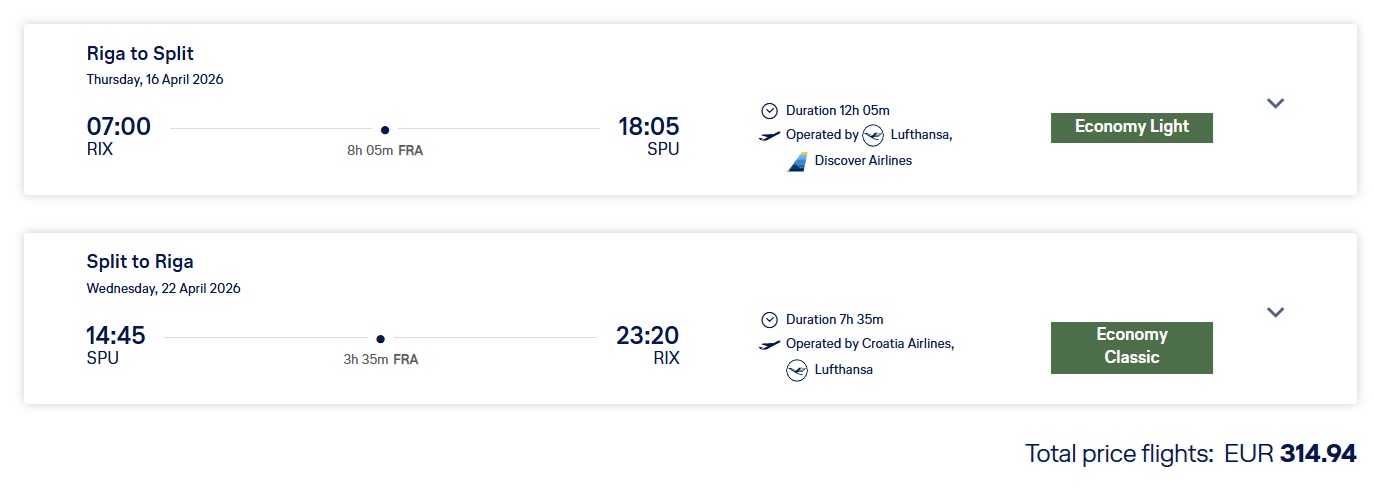Click the Discover Airlines tail logo
The width and height of the screenshot is (1374, 496).
(x=797, y=161)
